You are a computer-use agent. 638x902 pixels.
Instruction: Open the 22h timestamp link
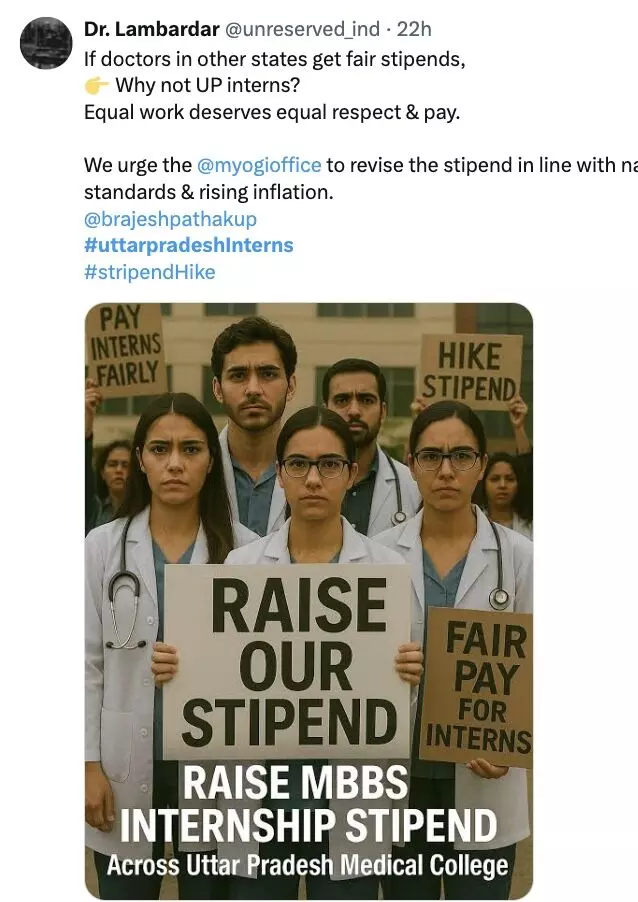(414, 29)
